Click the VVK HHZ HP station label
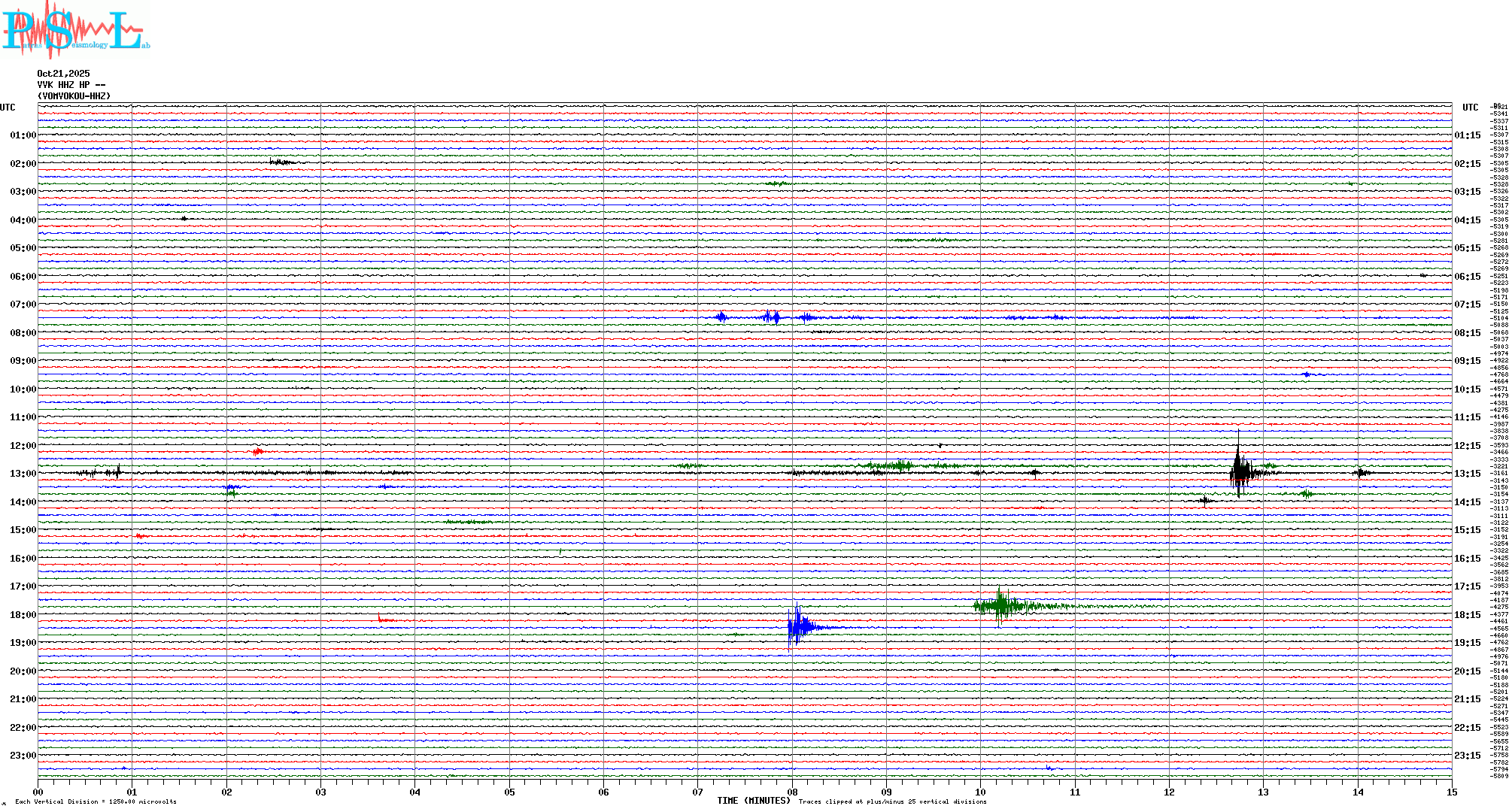This screenshot has height=812, width=1512. 71,85
